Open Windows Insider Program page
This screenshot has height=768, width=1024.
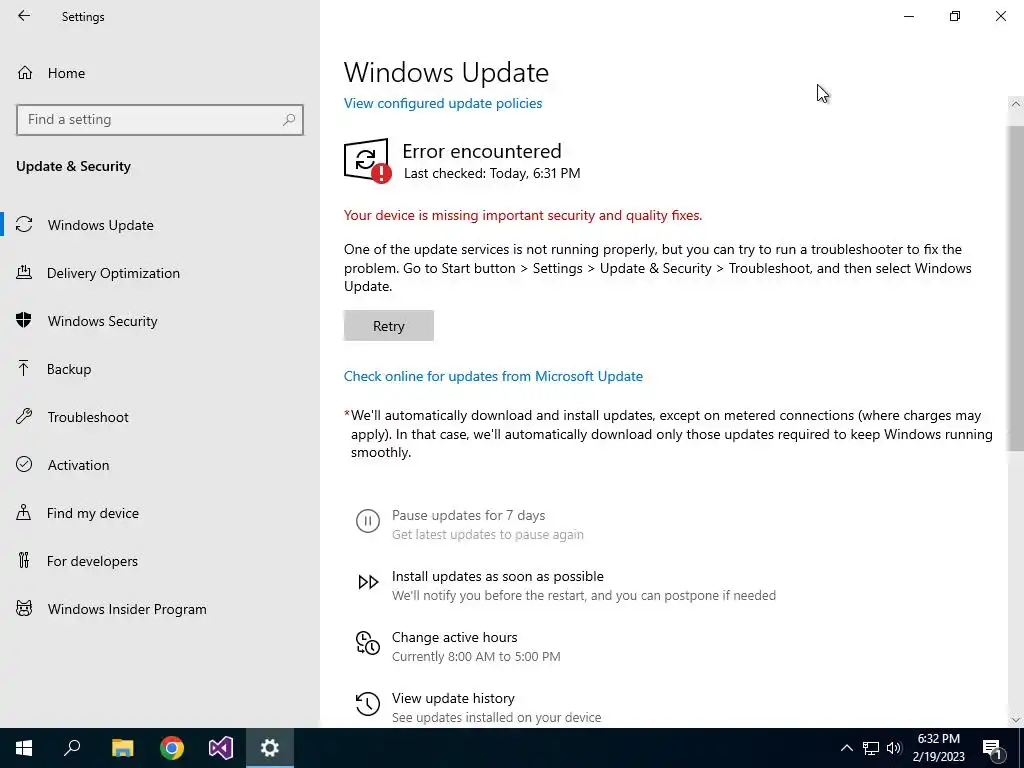(160, 609)
